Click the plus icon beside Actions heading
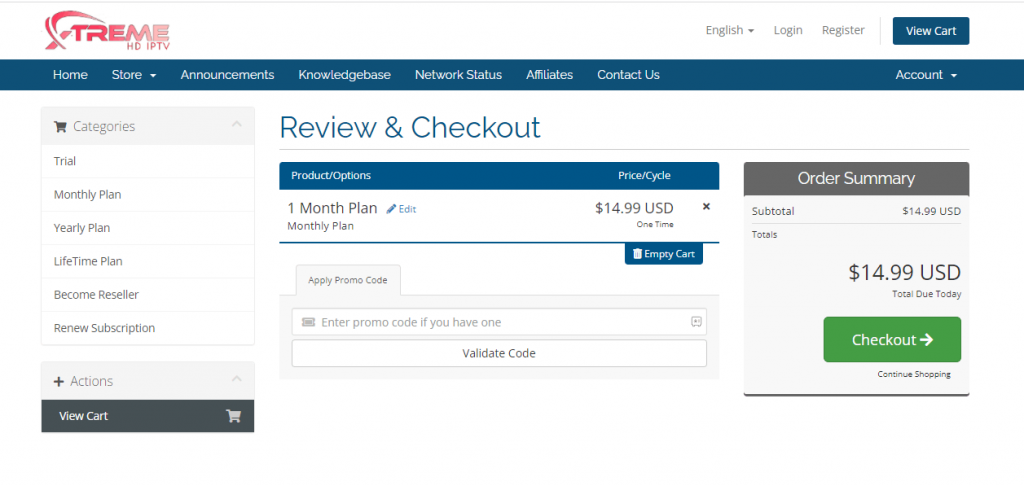Image resolution: width=1024 pixels, height=486 pixels. [x=59, y=381]
